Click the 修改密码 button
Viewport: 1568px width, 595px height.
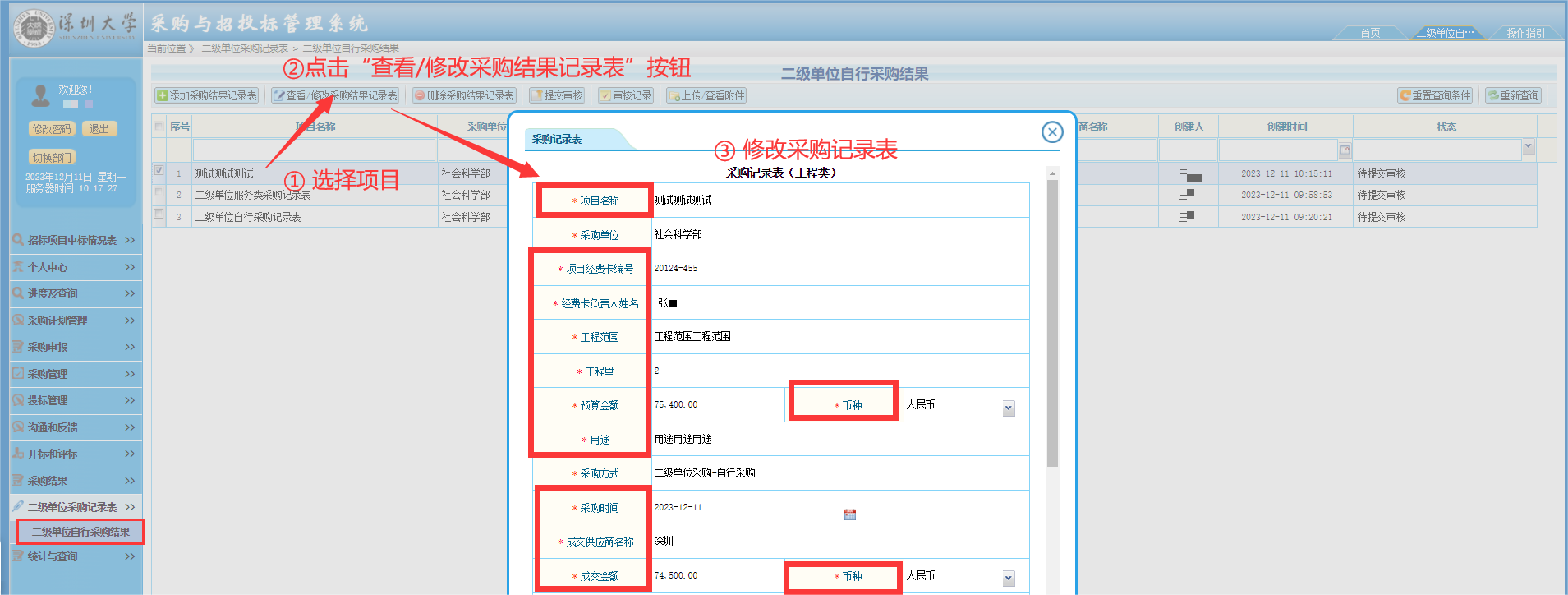52,129
